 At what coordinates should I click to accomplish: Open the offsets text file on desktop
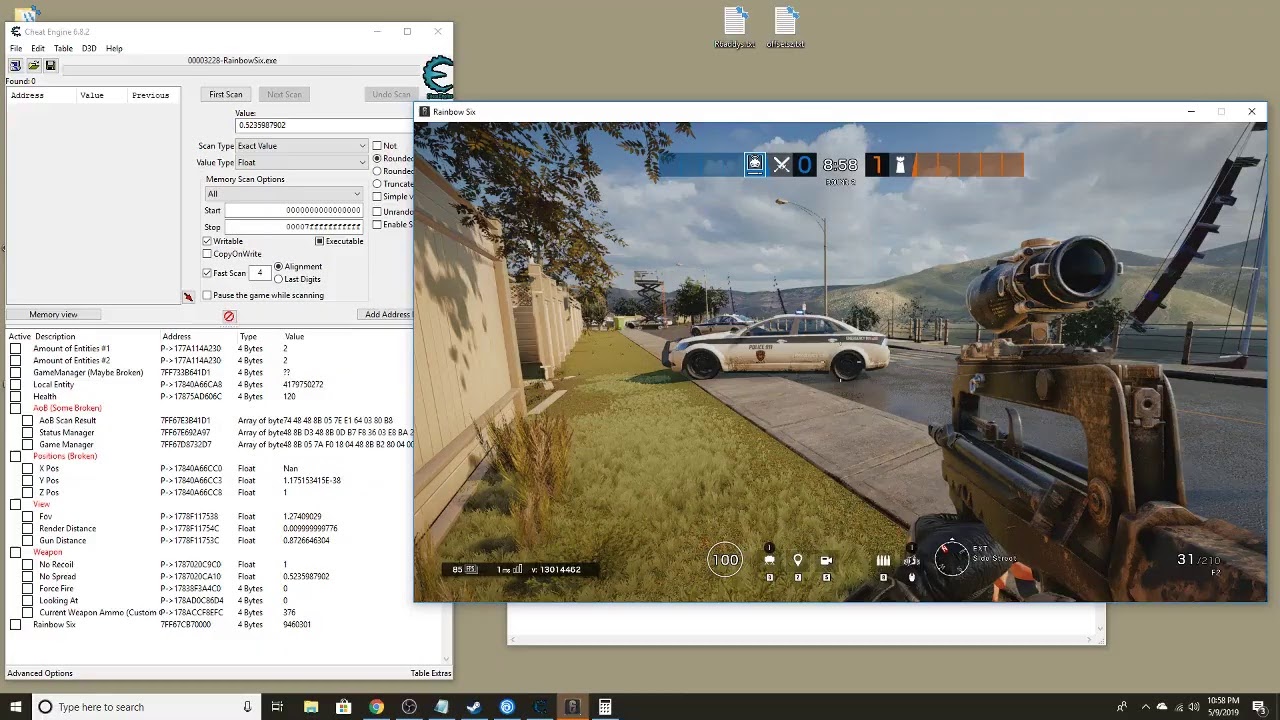(786, 27)
